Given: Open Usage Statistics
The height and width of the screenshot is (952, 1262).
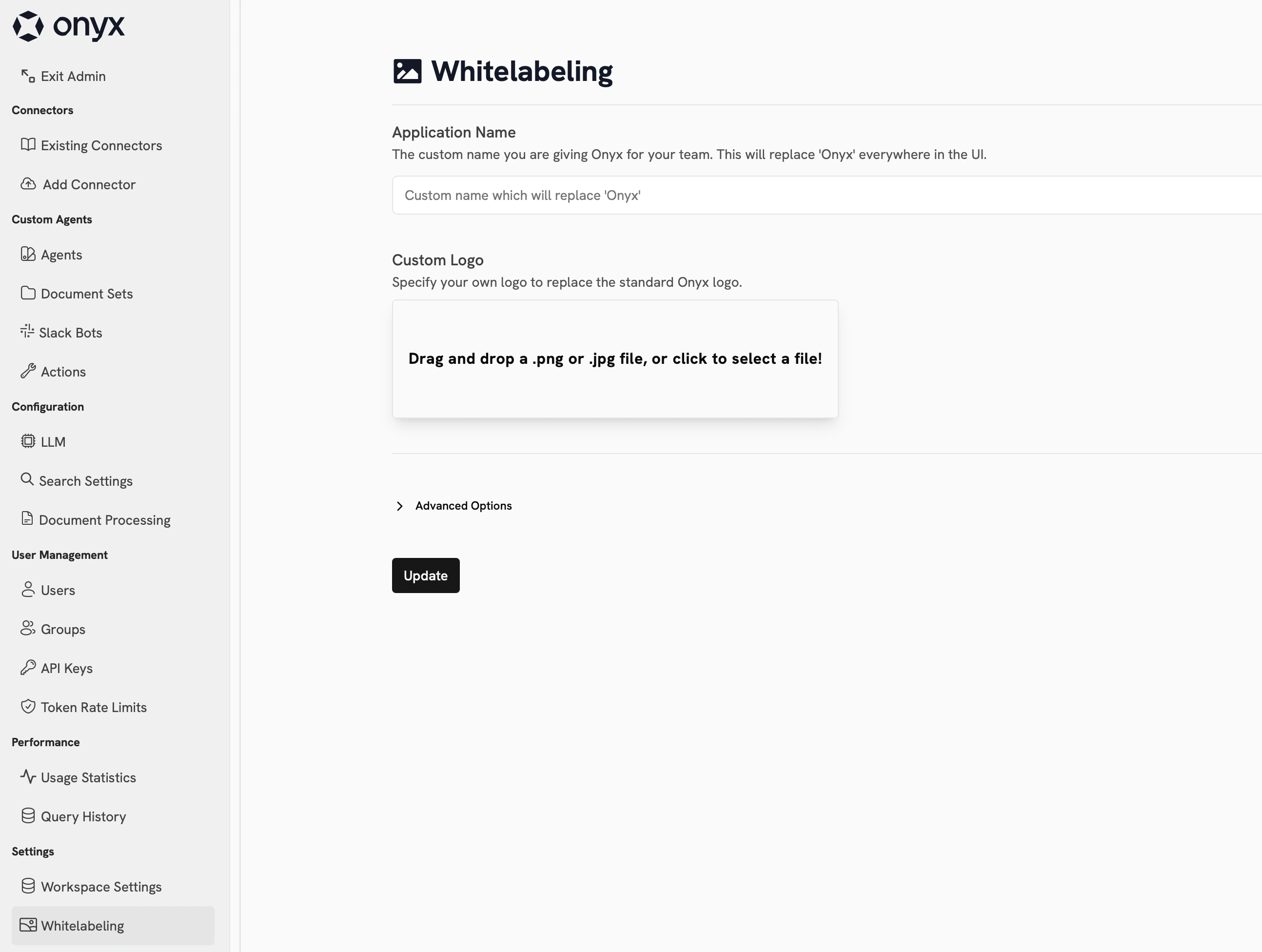Looking at the screenshot, I should pyautogui.click(x=88, y=777).
